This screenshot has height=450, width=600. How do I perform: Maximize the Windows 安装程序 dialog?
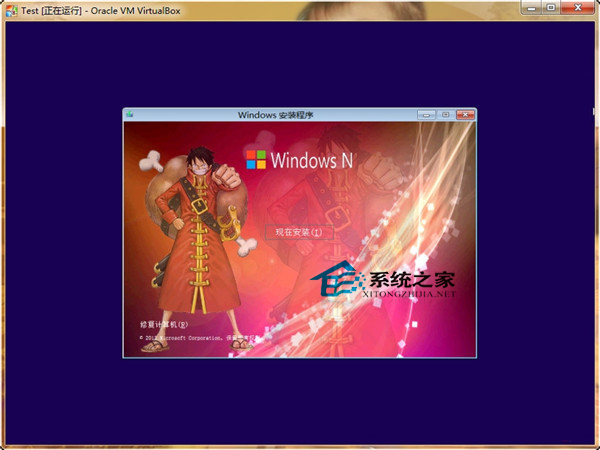point(445,114)
